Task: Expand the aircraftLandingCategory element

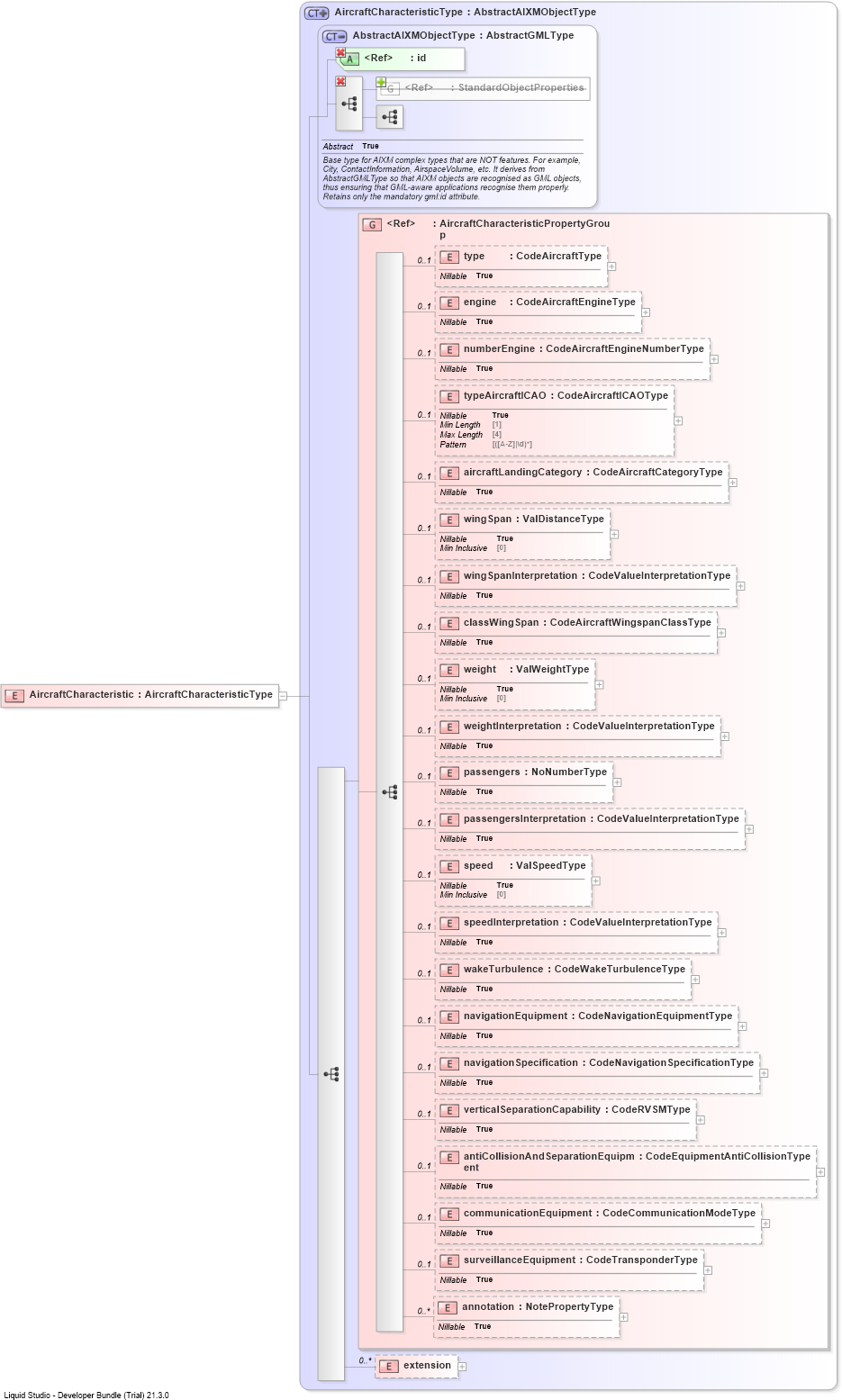Action: click(733, 483)
